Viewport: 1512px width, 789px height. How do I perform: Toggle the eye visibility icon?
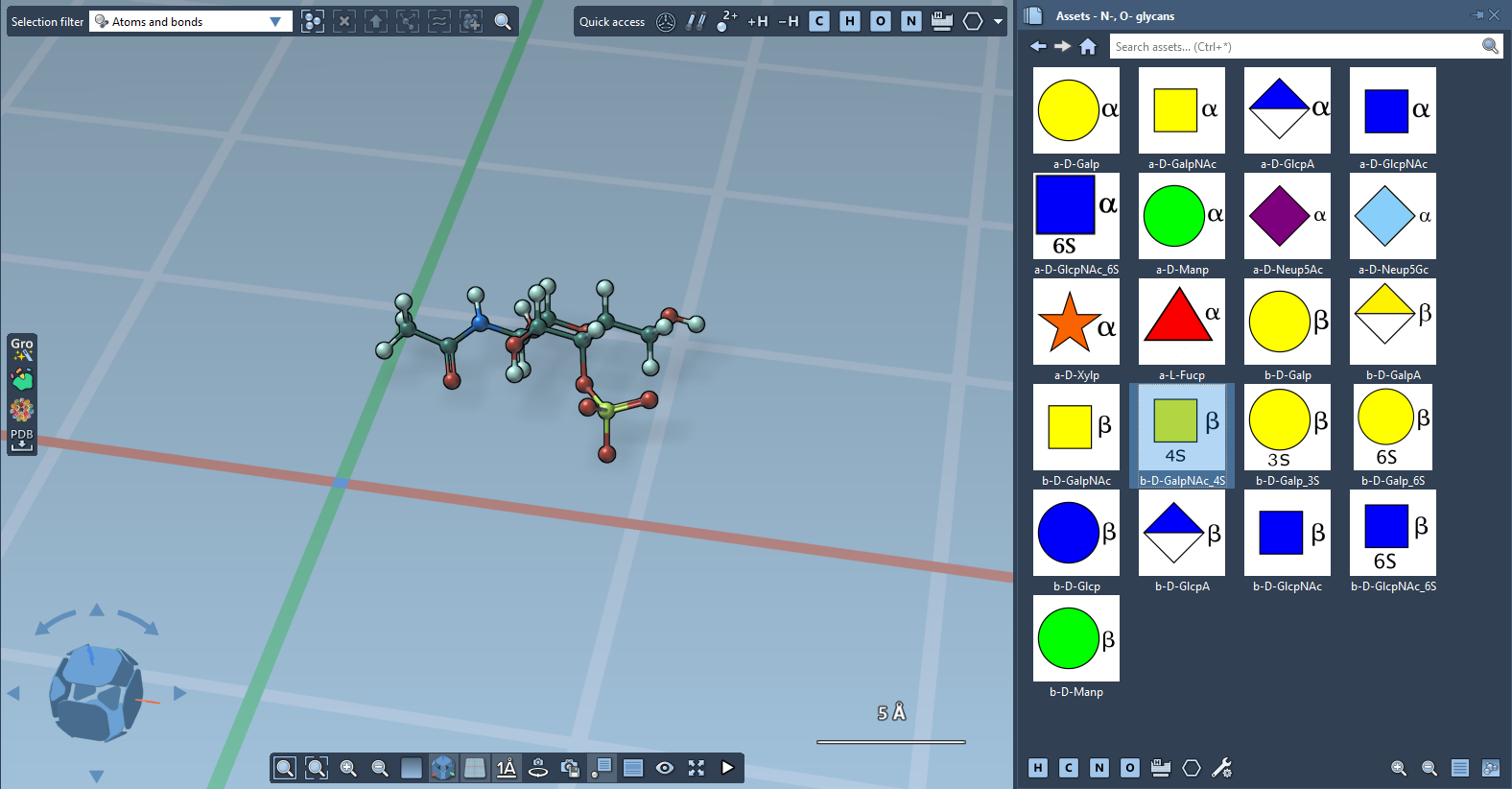click(x=665, y=768)
